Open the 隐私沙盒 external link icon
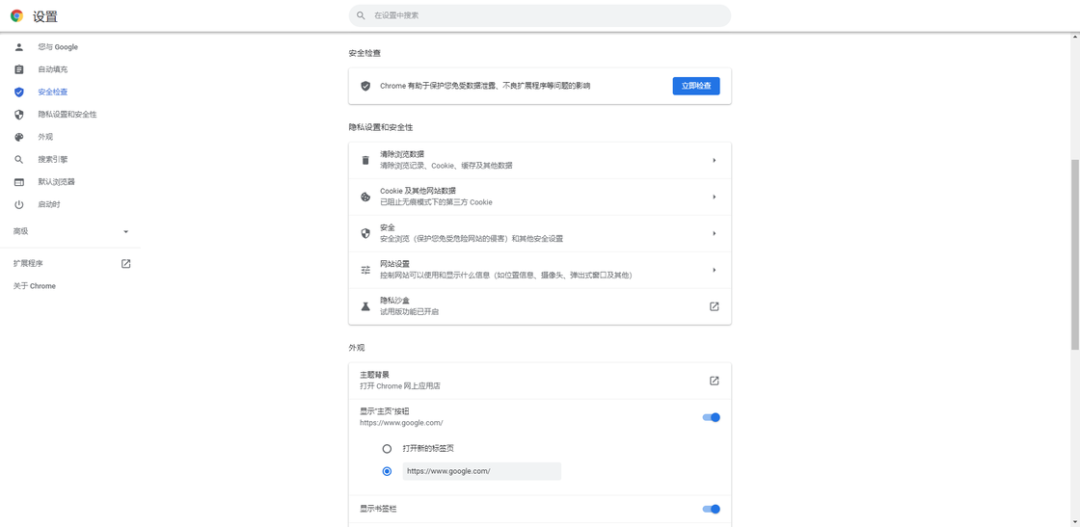The width and height of the screenshot is (1080, 527). point(714,306)
